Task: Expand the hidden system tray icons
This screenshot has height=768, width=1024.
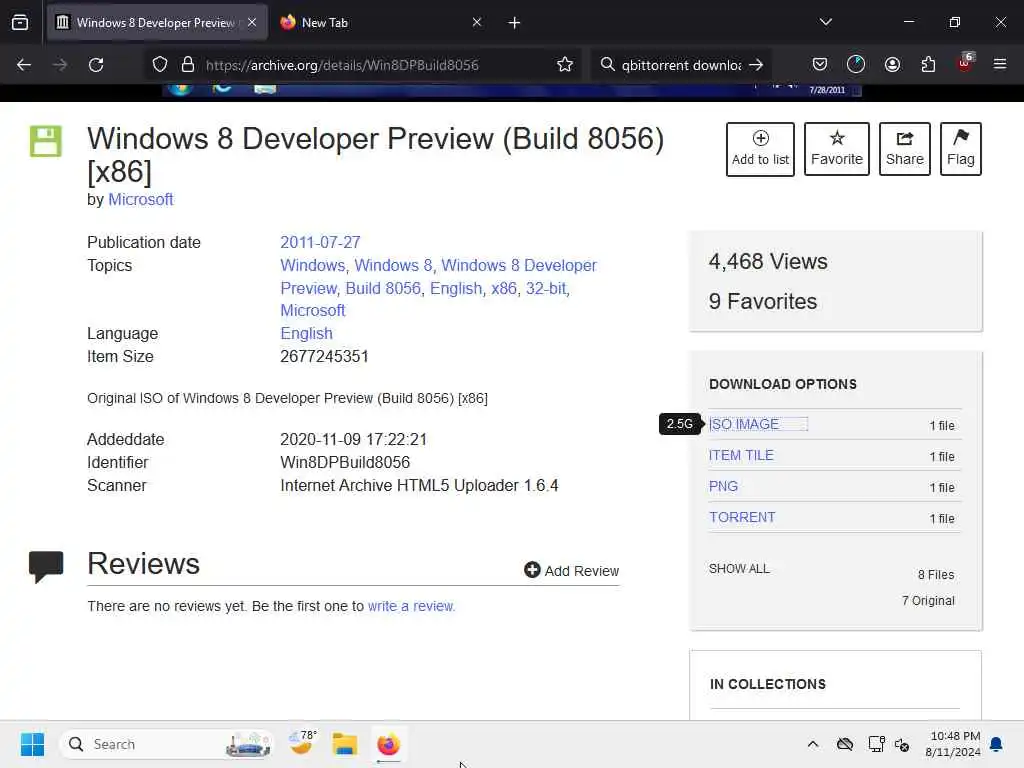Action: (x=813, y=744)
